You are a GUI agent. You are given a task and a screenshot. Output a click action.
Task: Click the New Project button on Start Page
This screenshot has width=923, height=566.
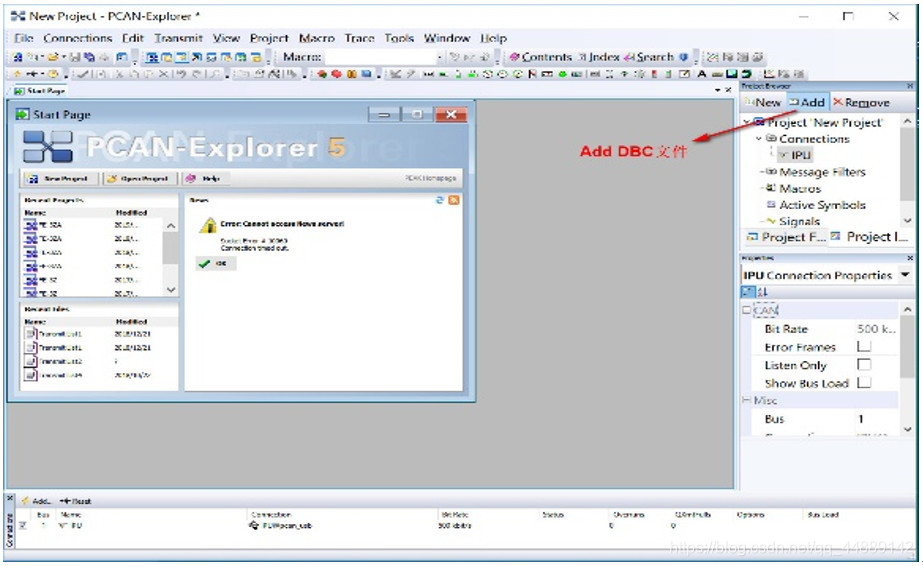click(x=59, y=178)
